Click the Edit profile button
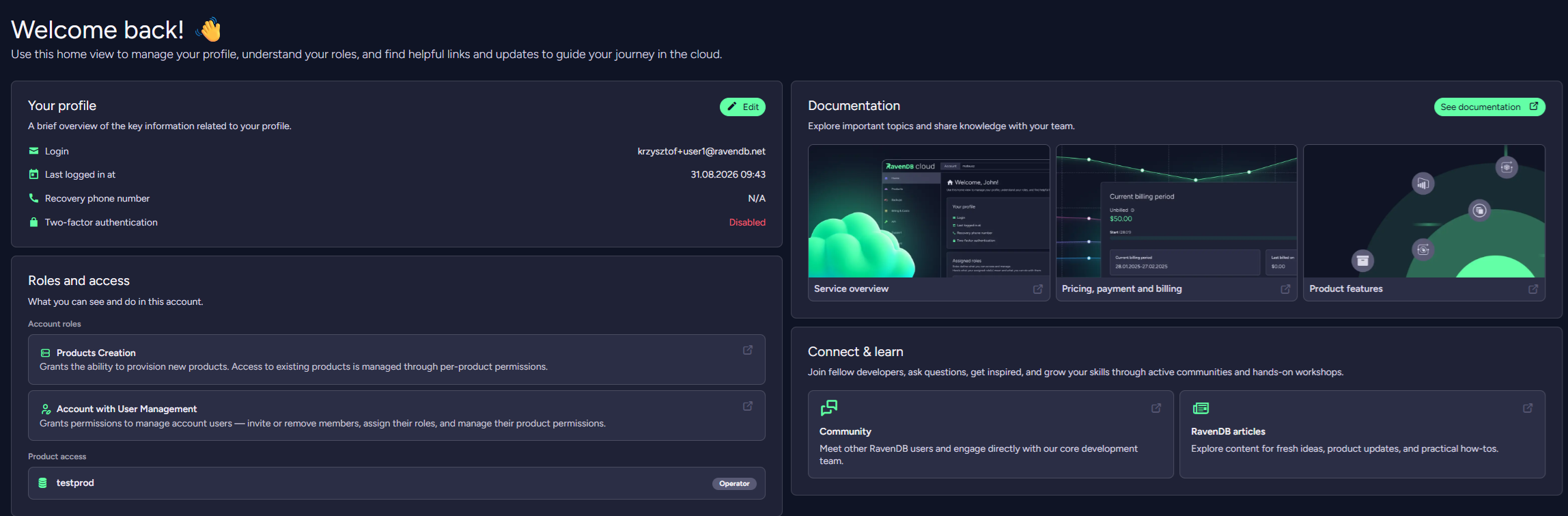Screen dimensions: 1568x516 [742, 107]
